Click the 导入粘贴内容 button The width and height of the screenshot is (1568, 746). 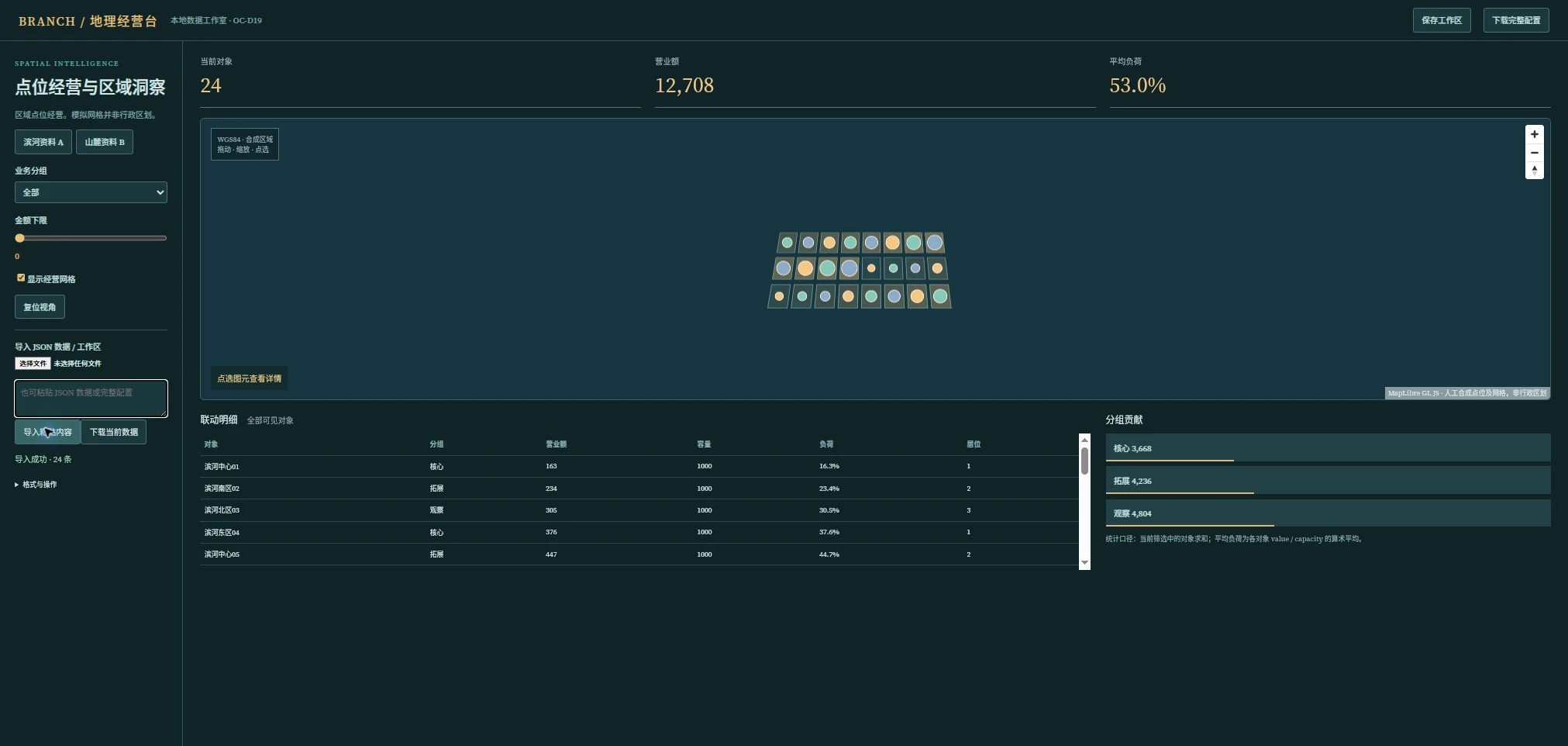(47, 432)
